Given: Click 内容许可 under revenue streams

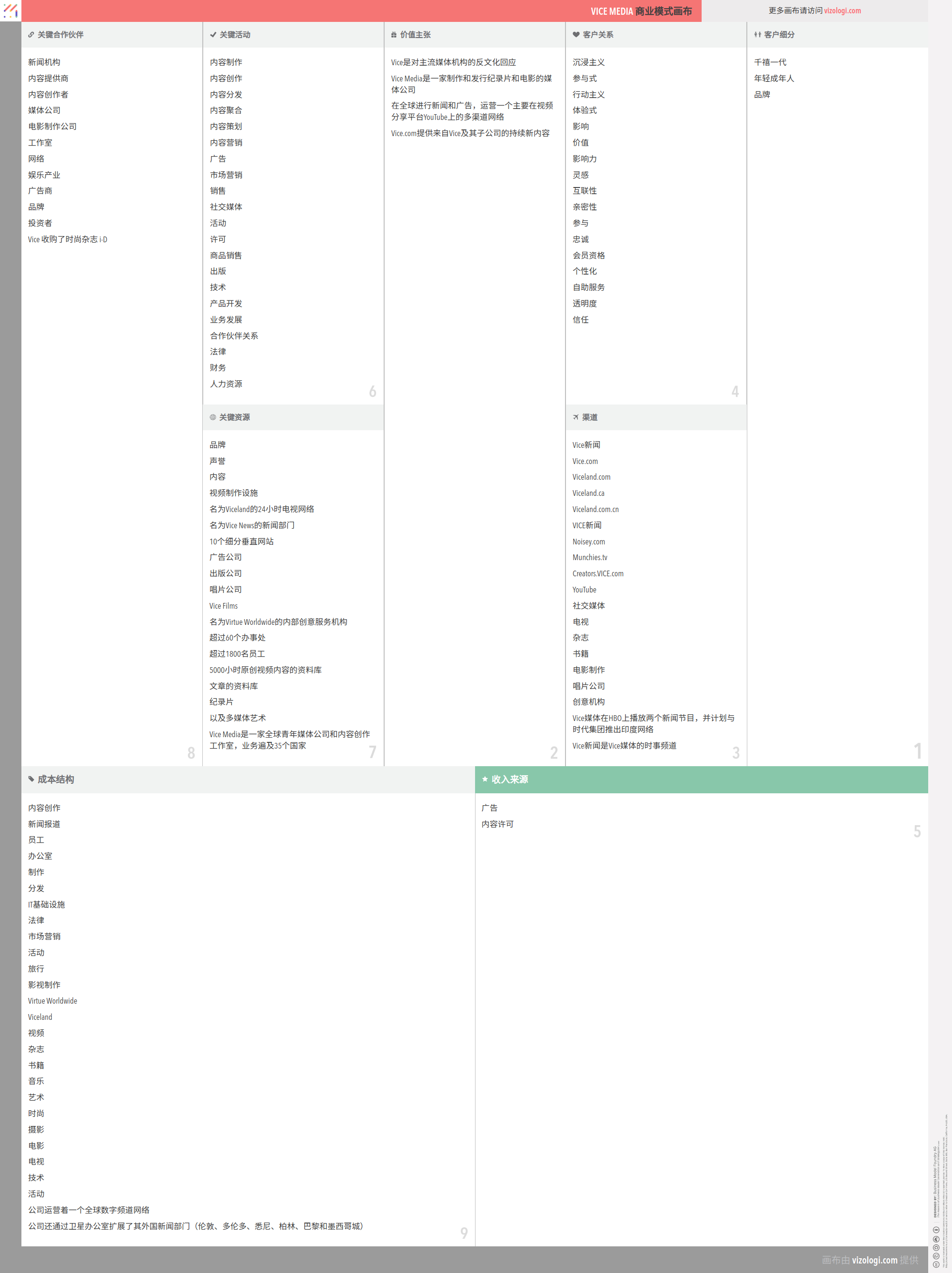Looking at the screenshot, I should pyautogui.click(x=497, y=824).
